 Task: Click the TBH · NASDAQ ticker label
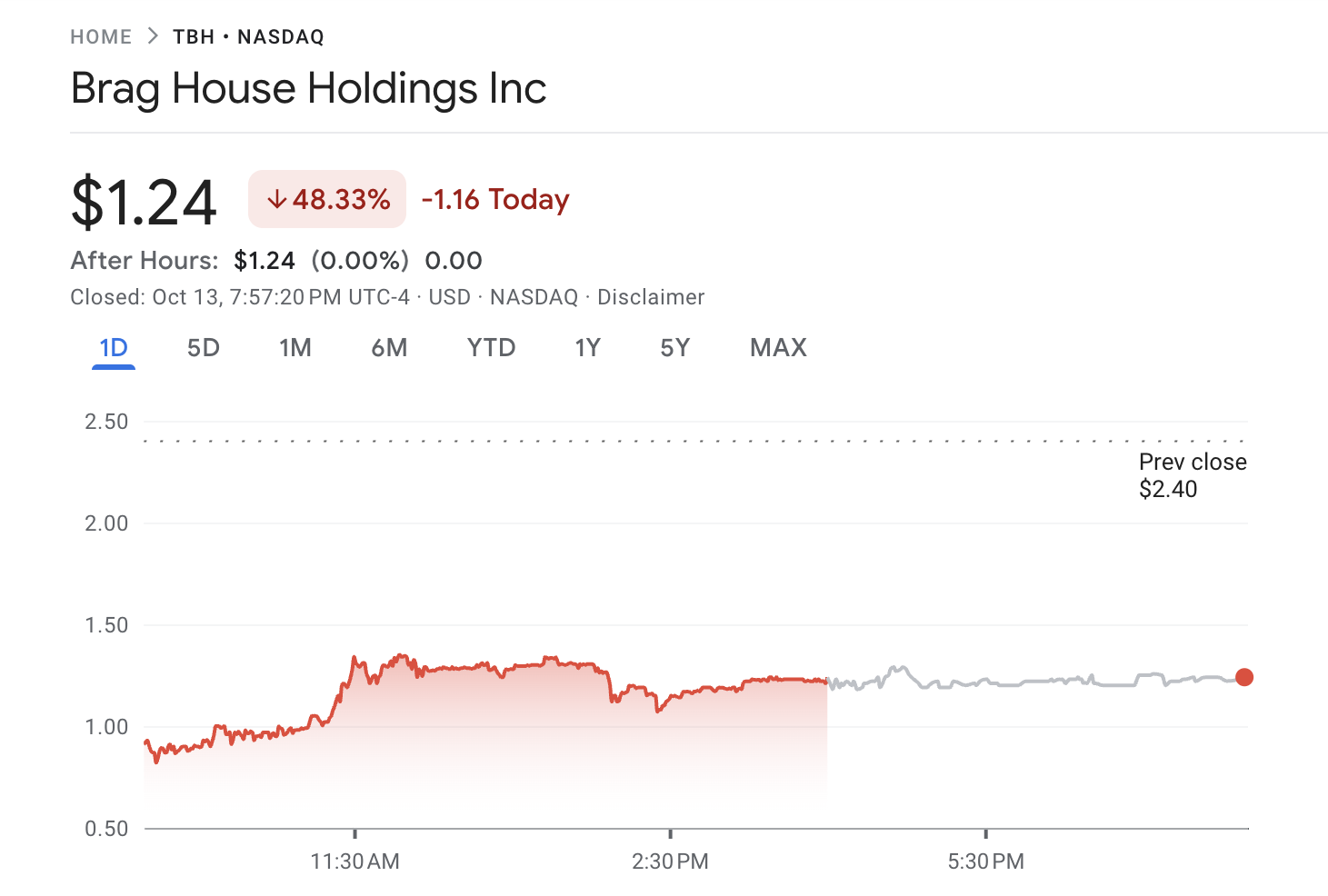point(247,36)
